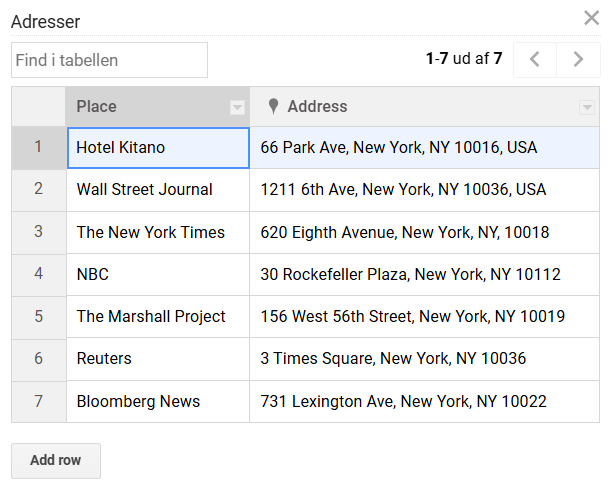Select the 66 Park Ave address cell
This screenshot has height=490, width=613.
point(424,148)
